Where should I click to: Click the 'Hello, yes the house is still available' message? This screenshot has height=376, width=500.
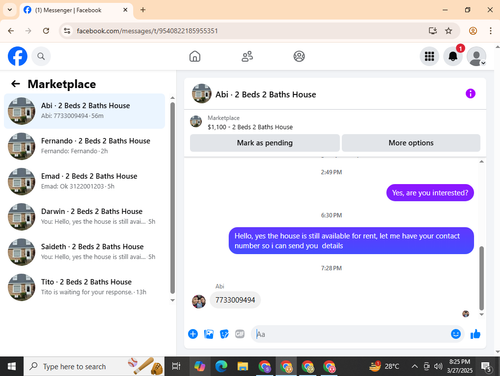pyautogui.click(x=351, y=241)
